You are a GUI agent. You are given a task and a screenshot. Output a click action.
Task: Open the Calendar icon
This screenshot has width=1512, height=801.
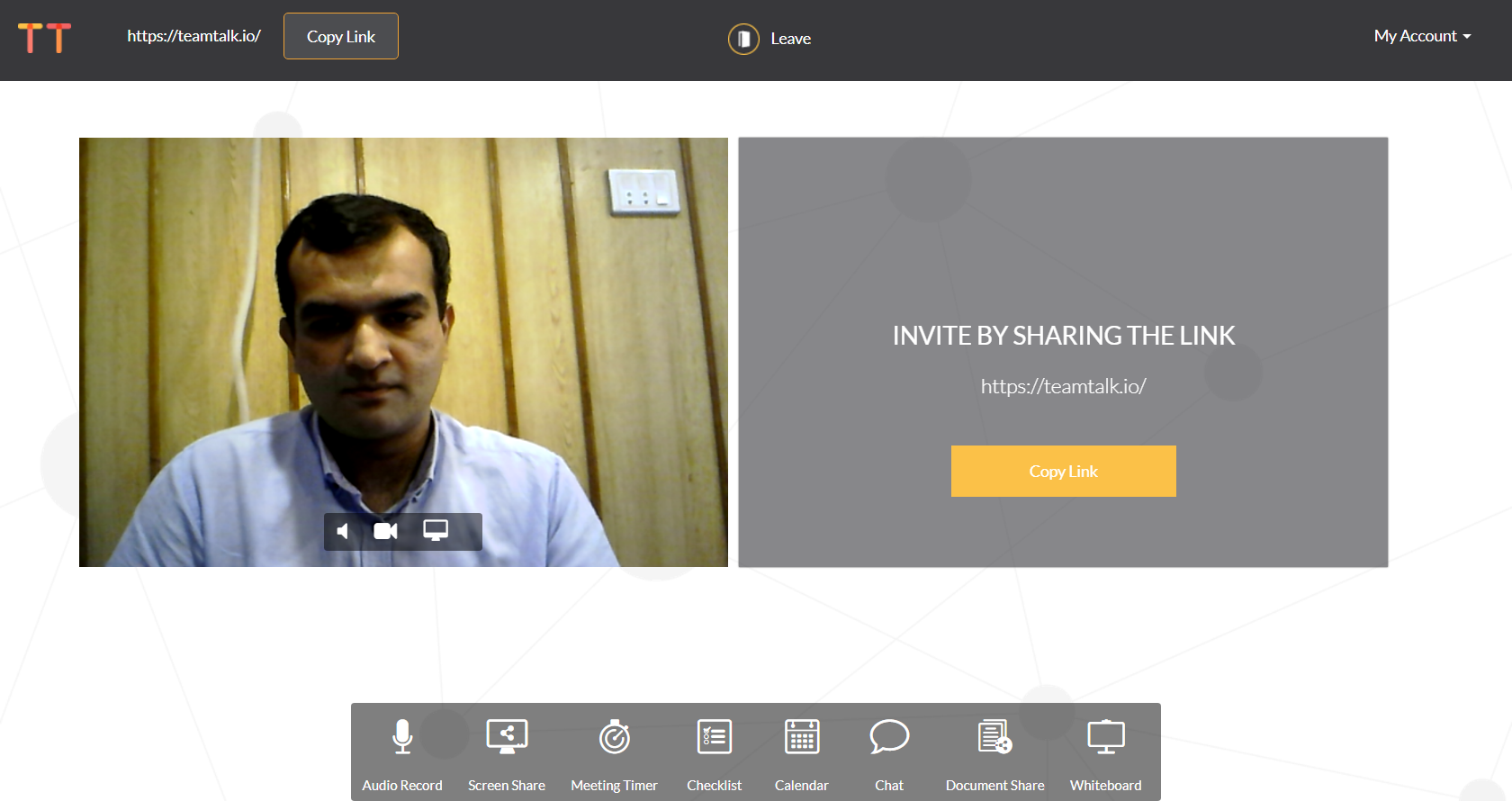[802, 737]
